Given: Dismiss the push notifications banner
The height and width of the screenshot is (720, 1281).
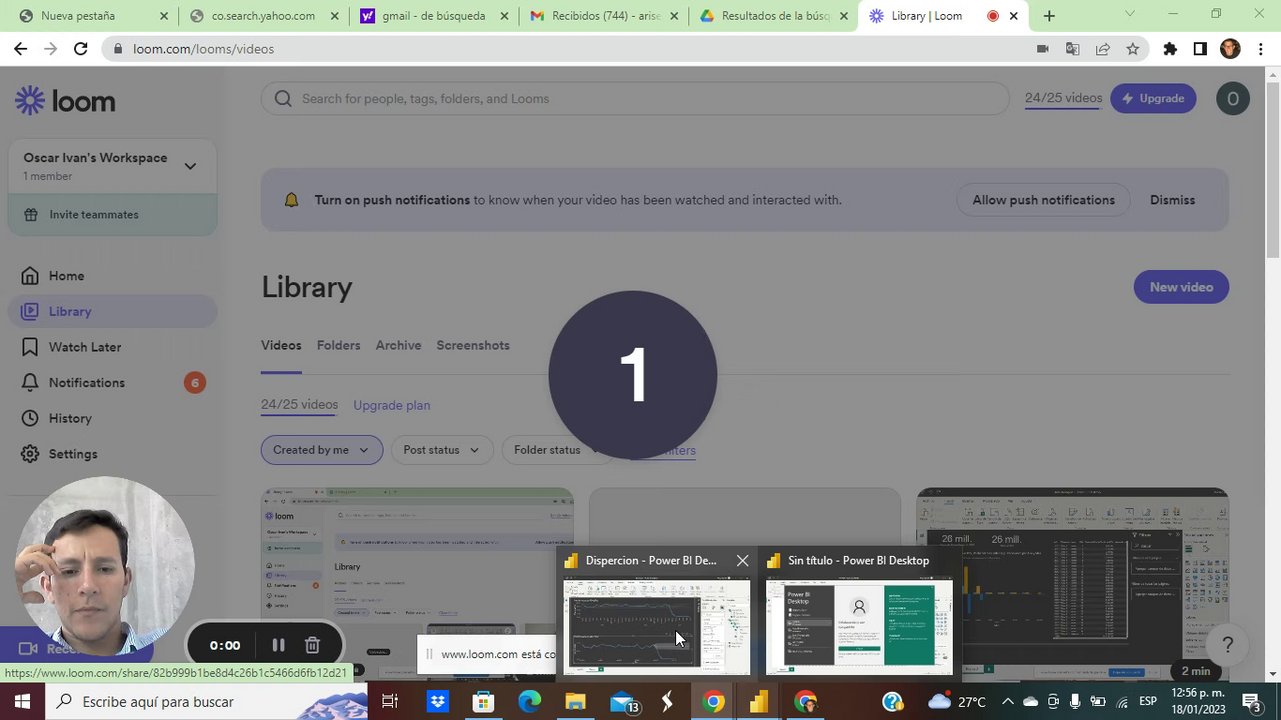Looking at the screenshot, I should point(1172,200).
